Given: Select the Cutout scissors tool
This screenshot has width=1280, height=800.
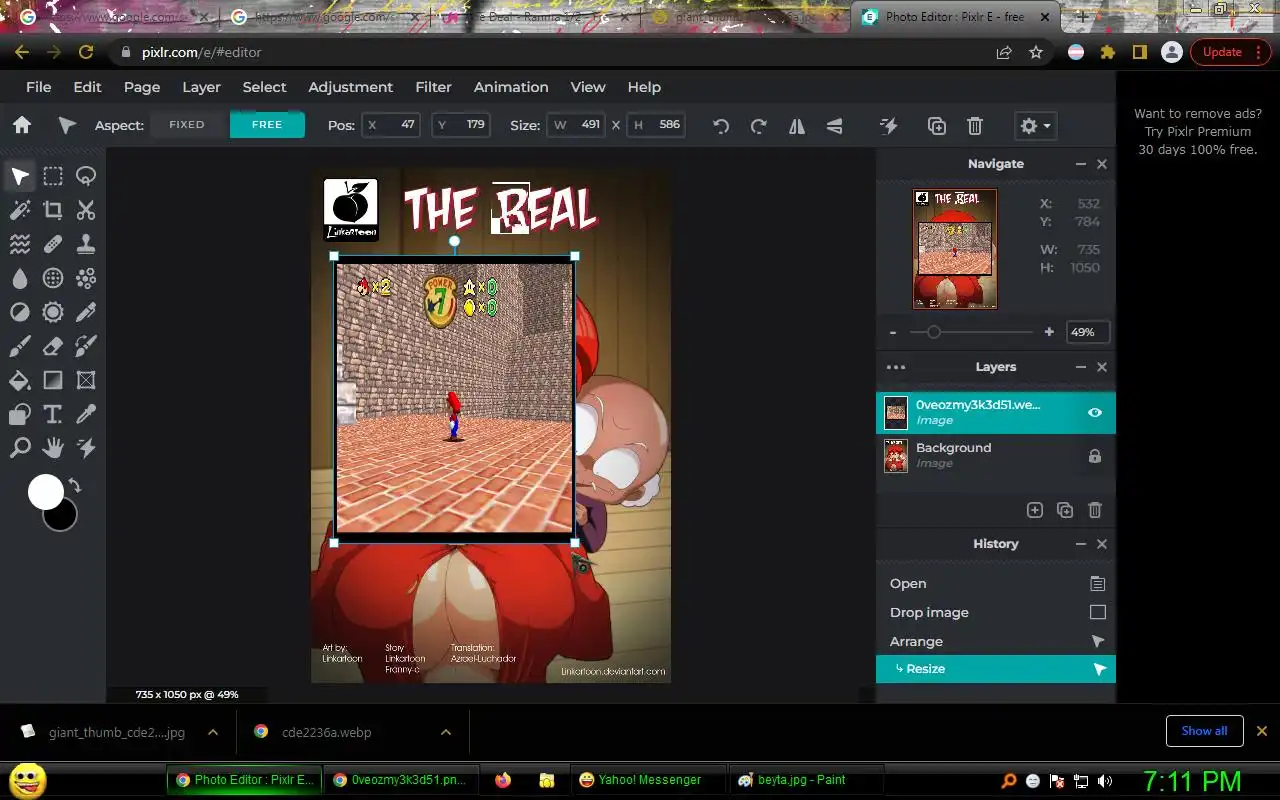Looking at the screenshot, I should point(86,210).
